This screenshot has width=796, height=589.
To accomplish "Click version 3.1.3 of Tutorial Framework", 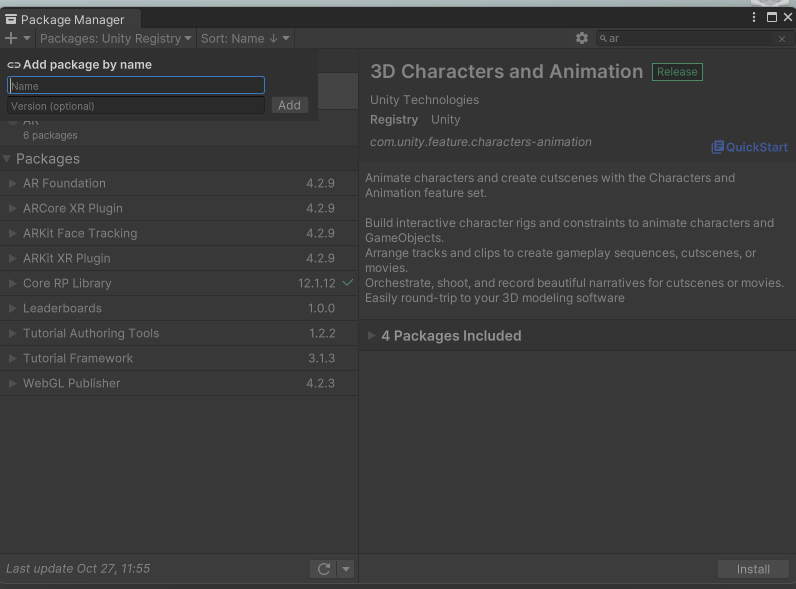I will coord(321,358).
